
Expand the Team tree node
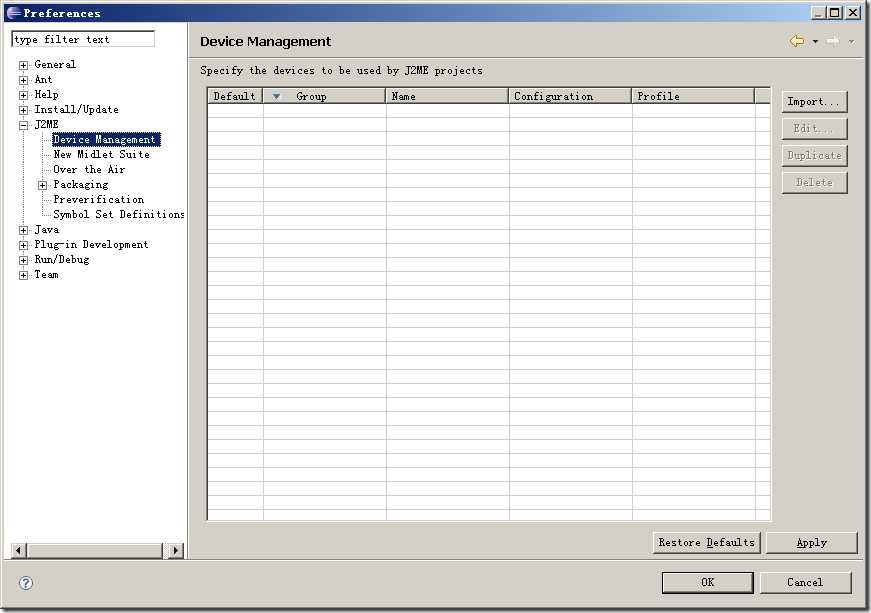pyautogui.click(x=23, y=275)
